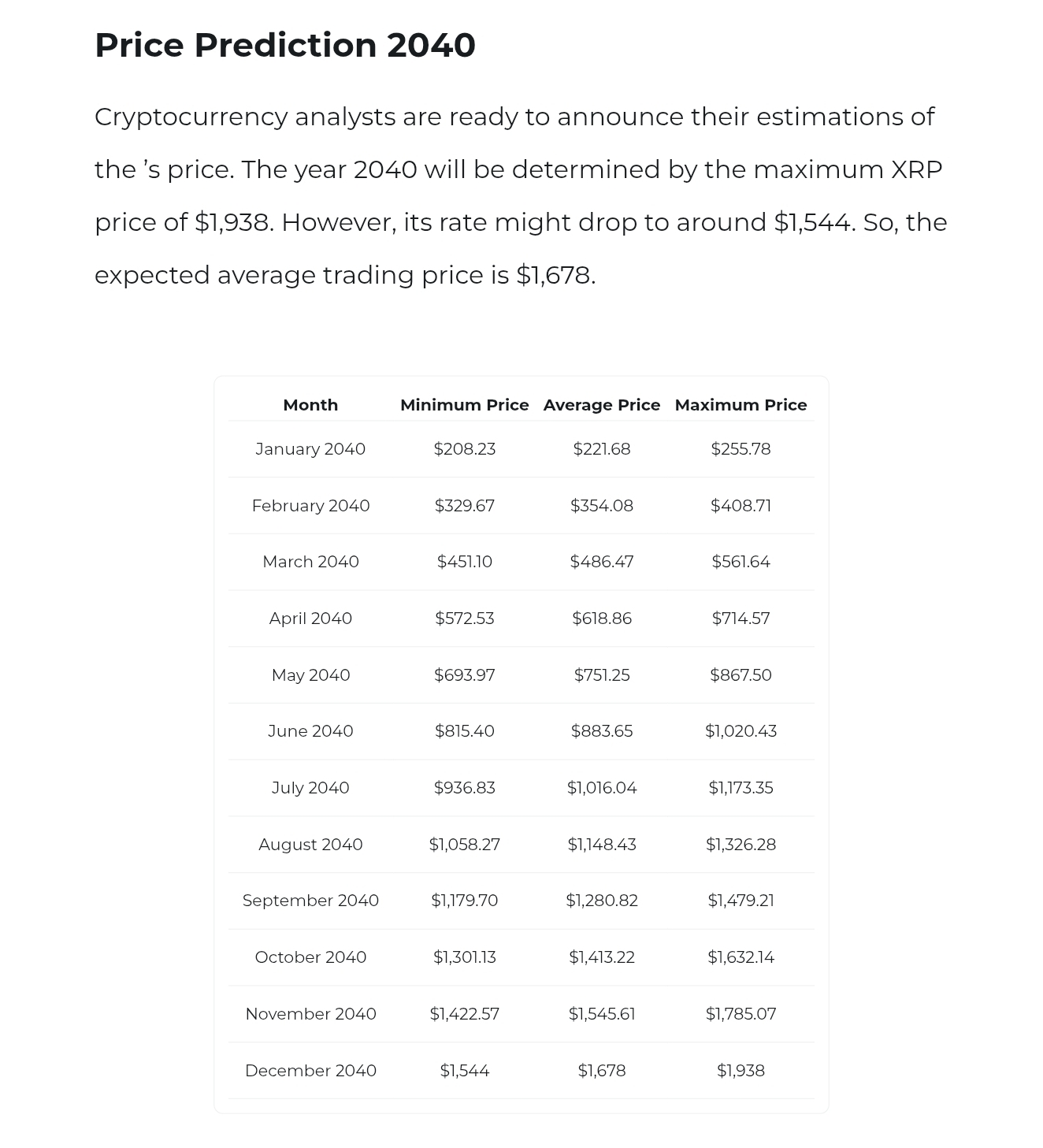Click the January 2040 minimum price $208.23
Image resolution: width=1043 pixels, height=1148 pixels.
coord(464,449)
